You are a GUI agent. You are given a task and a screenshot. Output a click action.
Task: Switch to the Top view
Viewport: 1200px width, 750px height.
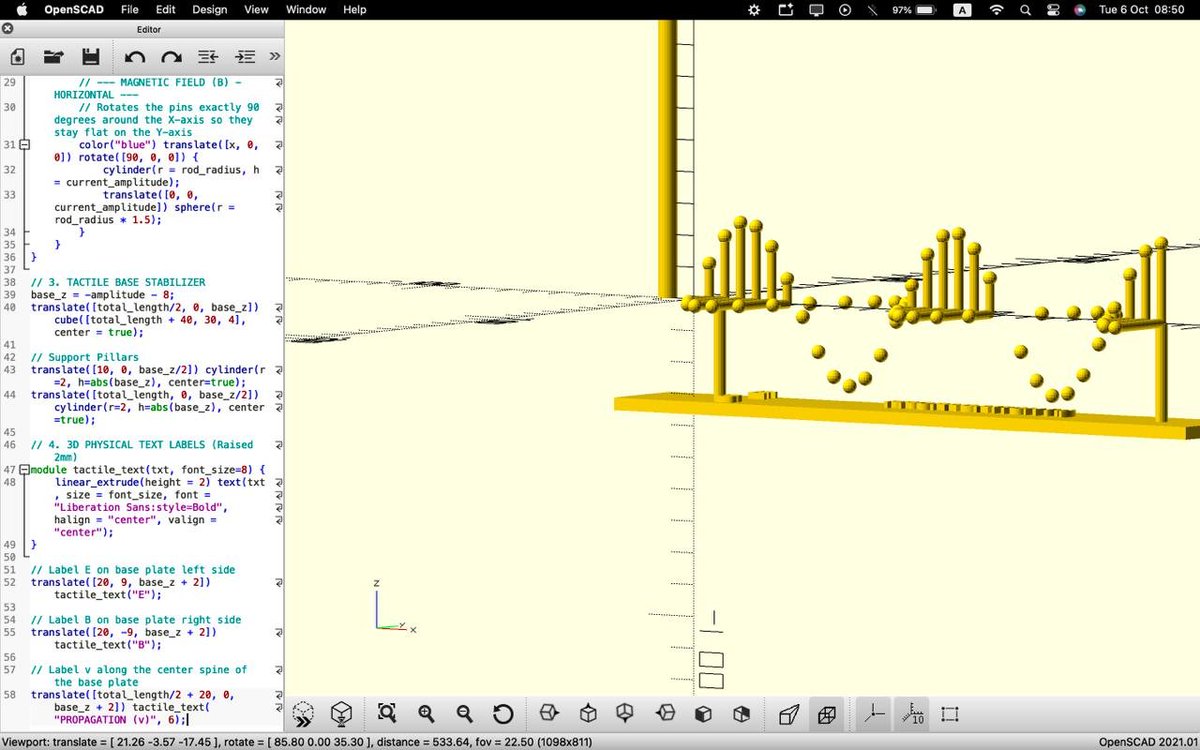coord(588,714)
